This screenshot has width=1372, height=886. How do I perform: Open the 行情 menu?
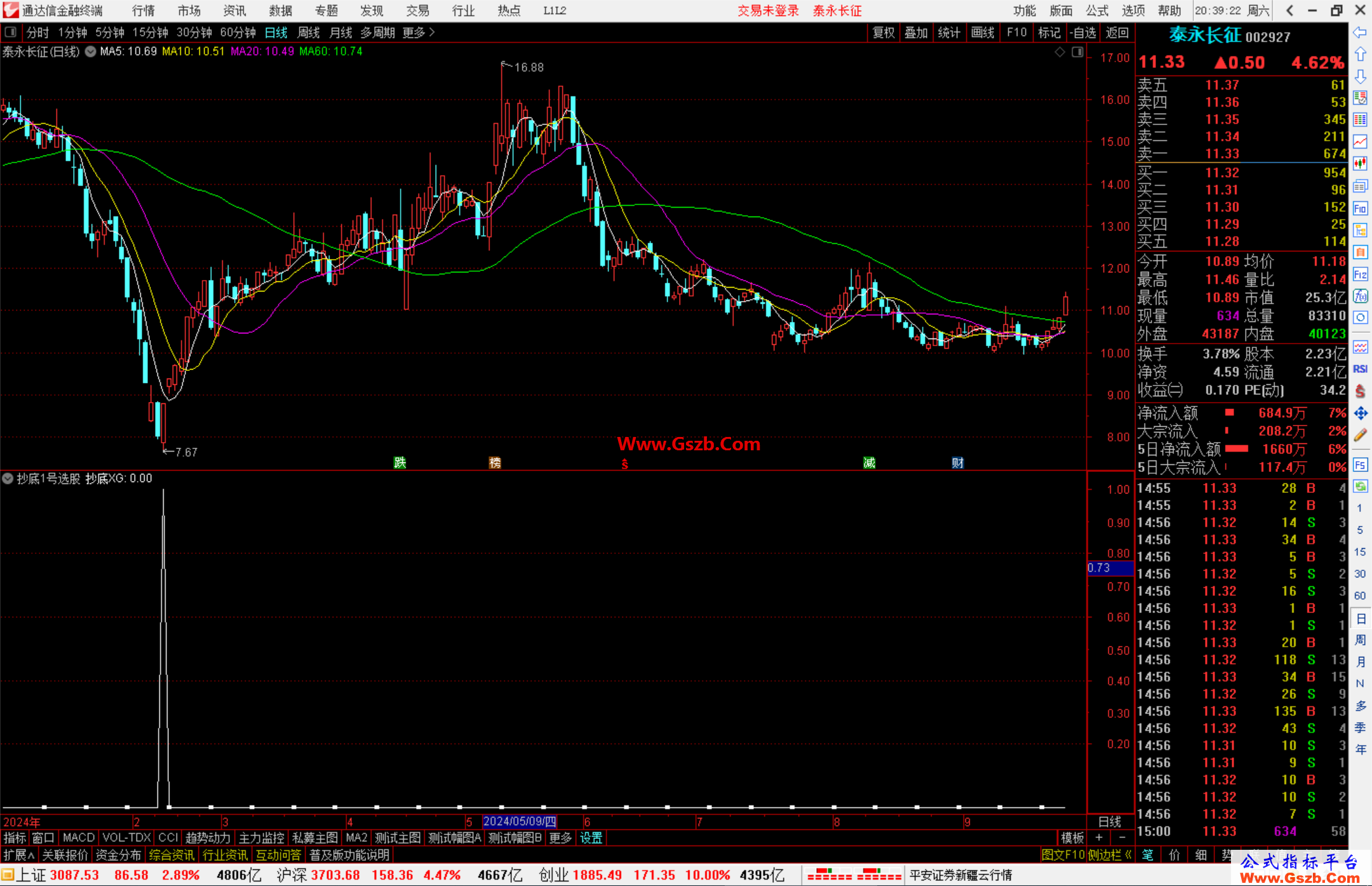pyautogui.click(x=144, y=11)
